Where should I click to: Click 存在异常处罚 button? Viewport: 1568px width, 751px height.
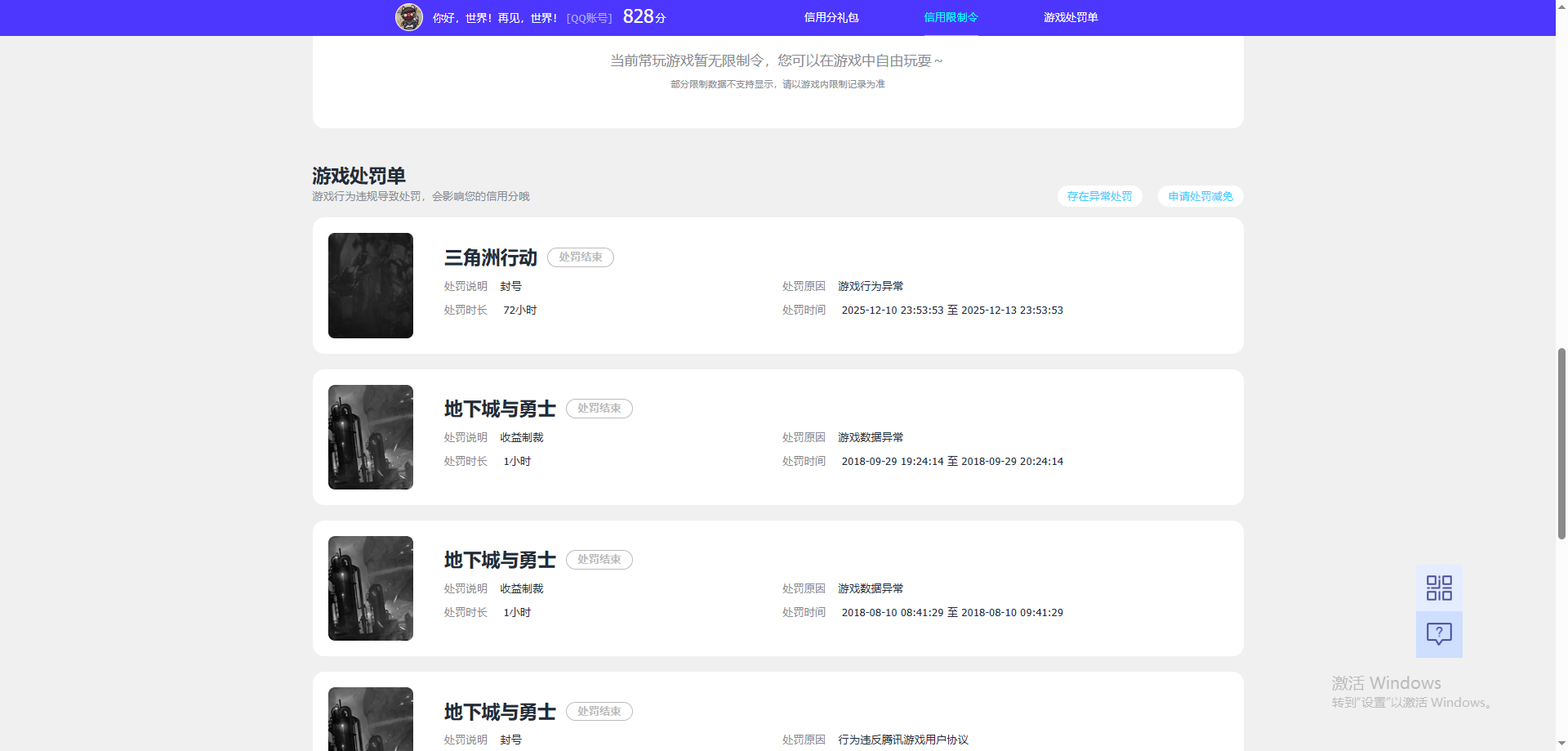1099,196
